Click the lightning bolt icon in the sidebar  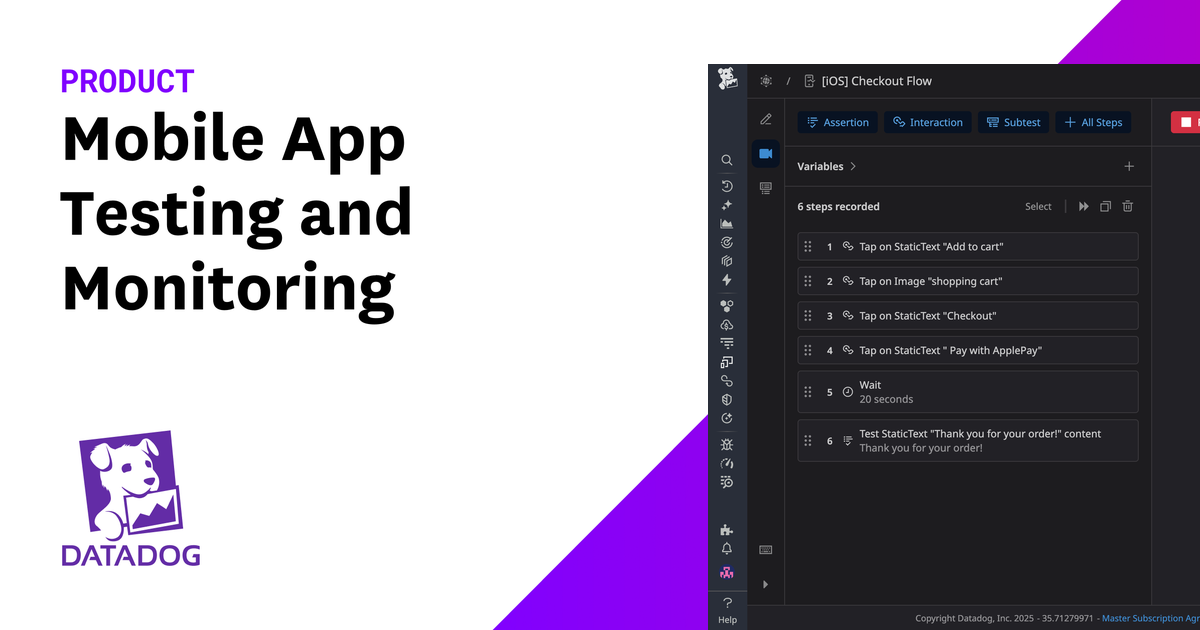727,280
